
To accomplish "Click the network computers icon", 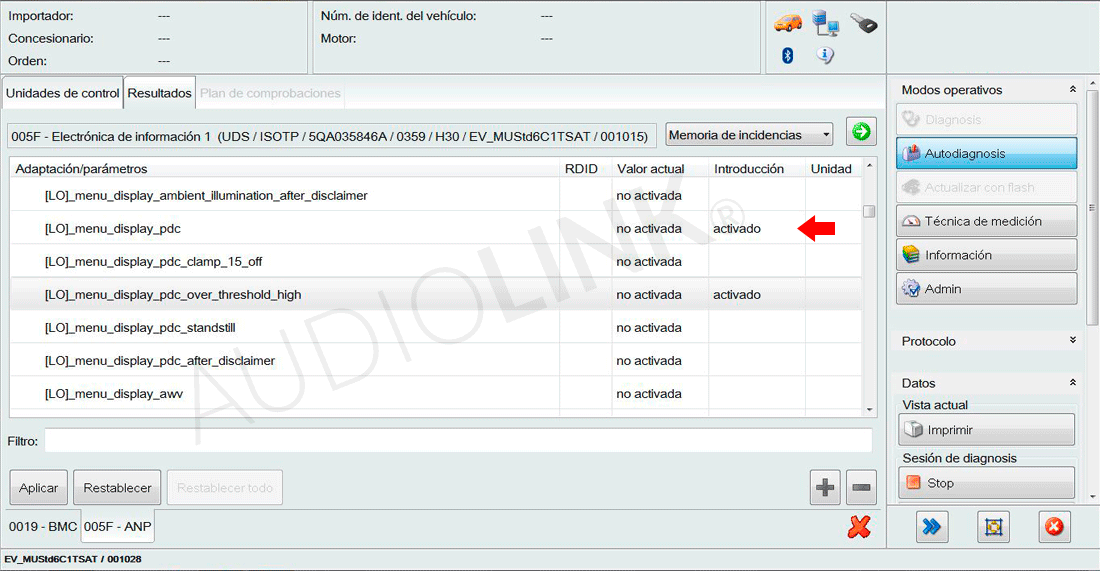I will click(825, 23).
